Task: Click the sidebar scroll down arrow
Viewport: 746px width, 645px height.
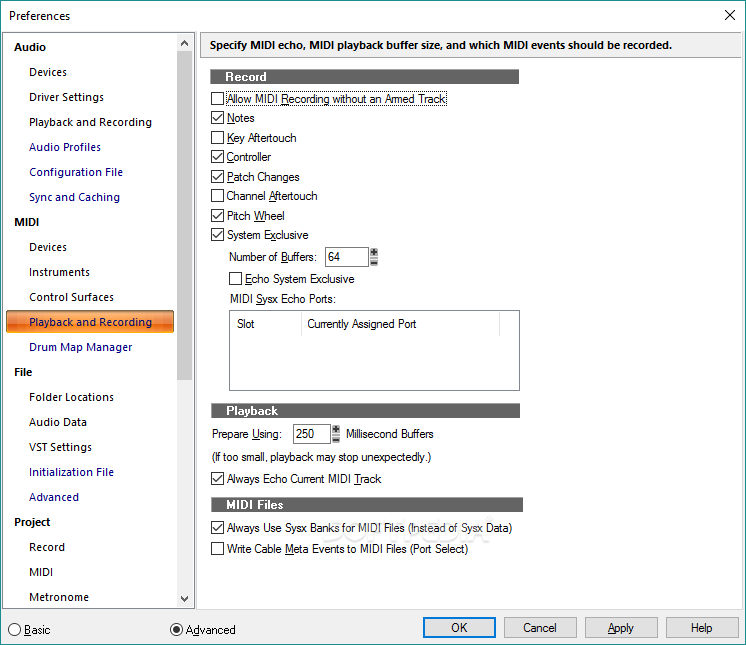Action: pyautogui.click(x=185, y=599)
